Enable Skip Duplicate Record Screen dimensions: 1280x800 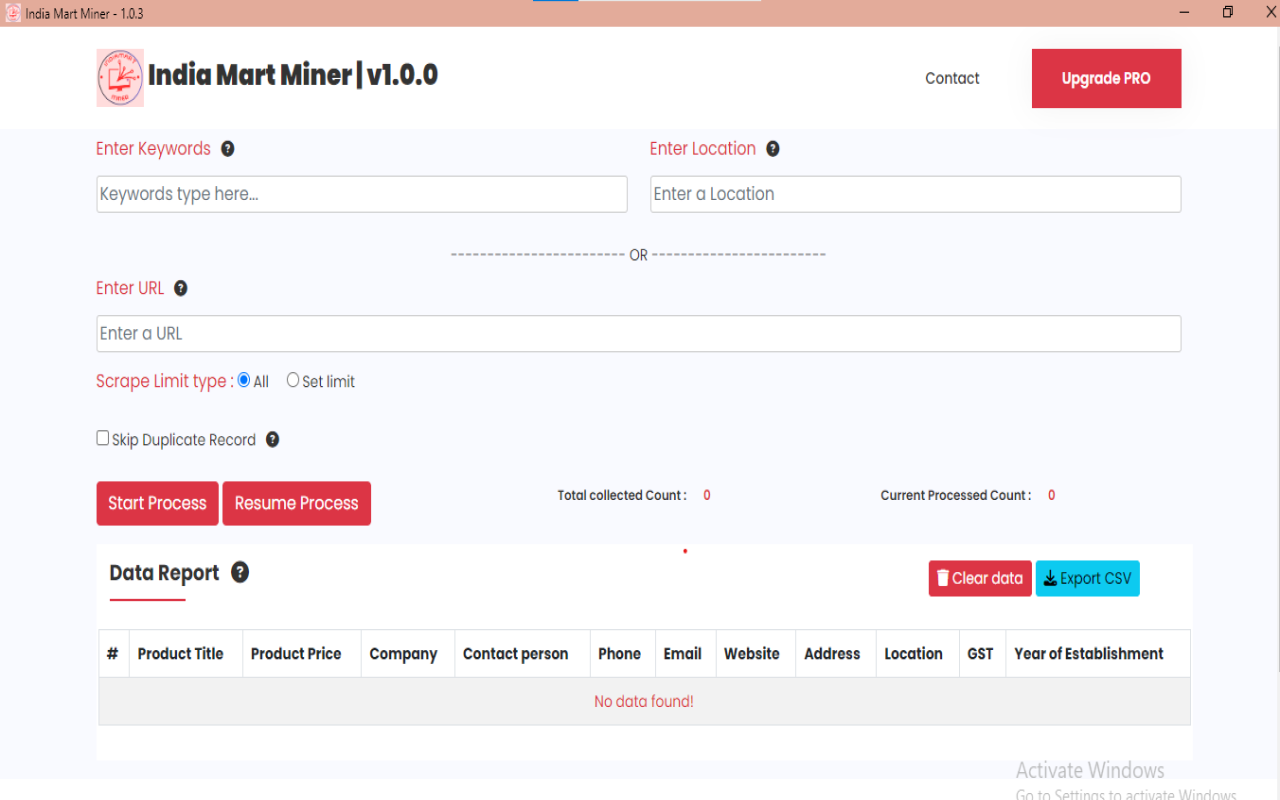(x=102, y=437)
